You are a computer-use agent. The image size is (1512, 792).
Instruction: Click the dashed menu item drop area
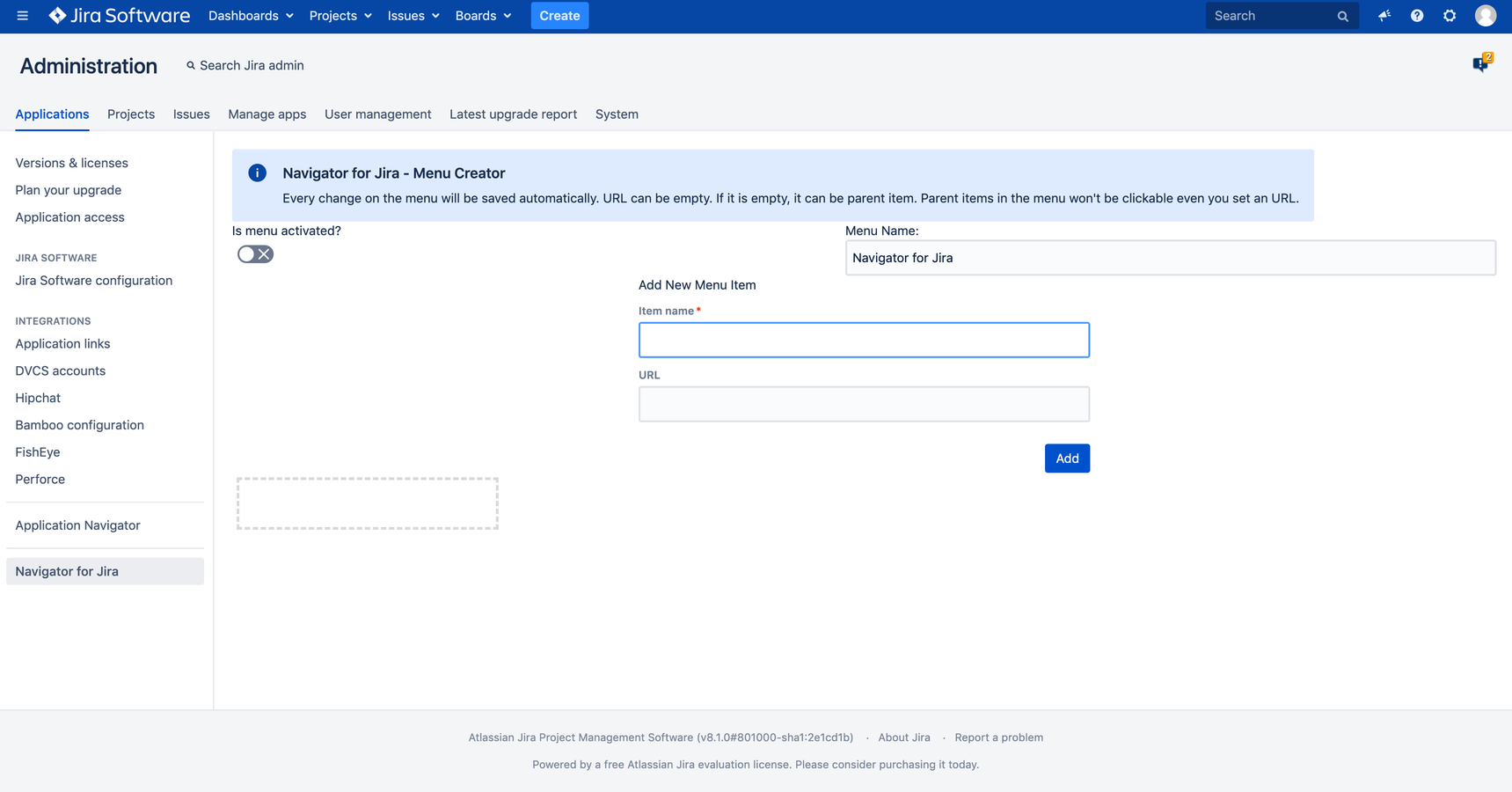pyautogui.click(x=368, y=503)
